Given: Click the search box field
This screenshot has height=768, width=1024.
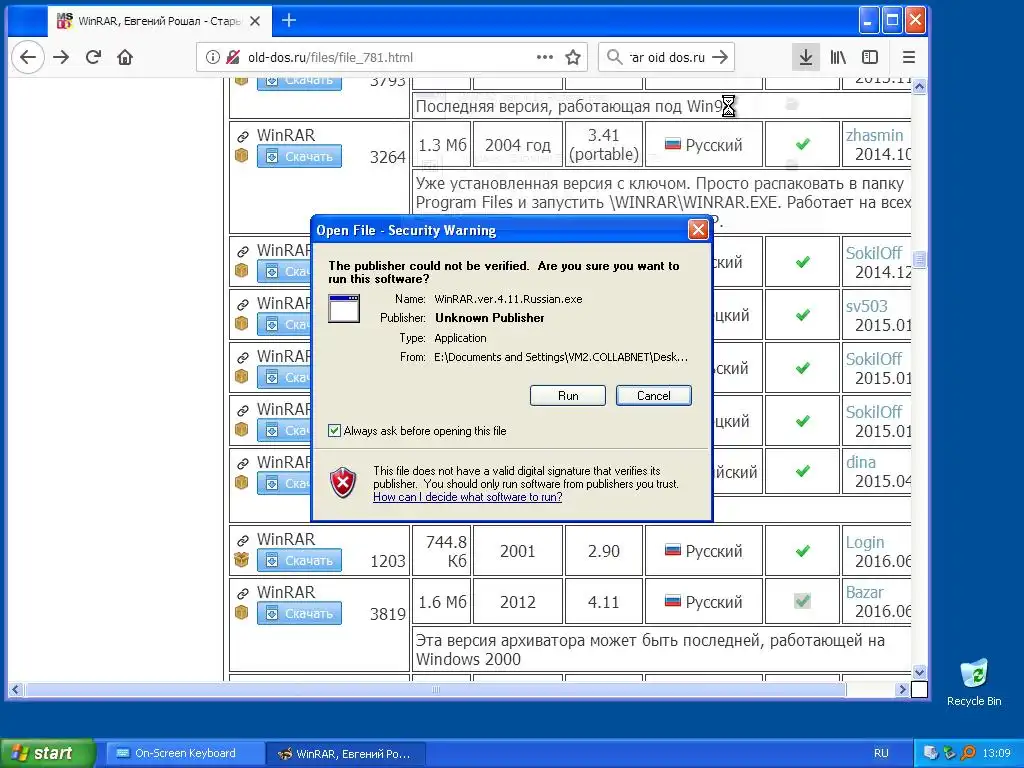Looking at the screenshot, I should tap(666, 57).
